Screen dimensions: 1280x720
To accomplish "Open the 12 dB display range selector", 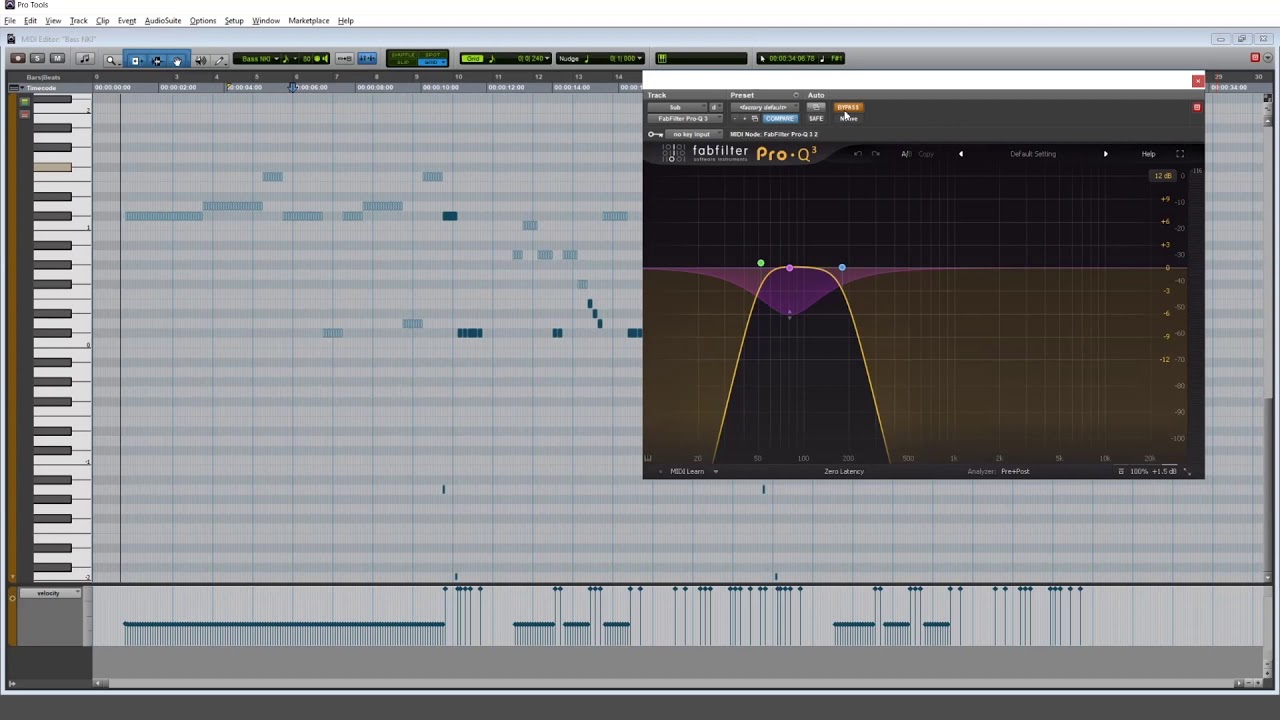I will (x=1162, y=176).
